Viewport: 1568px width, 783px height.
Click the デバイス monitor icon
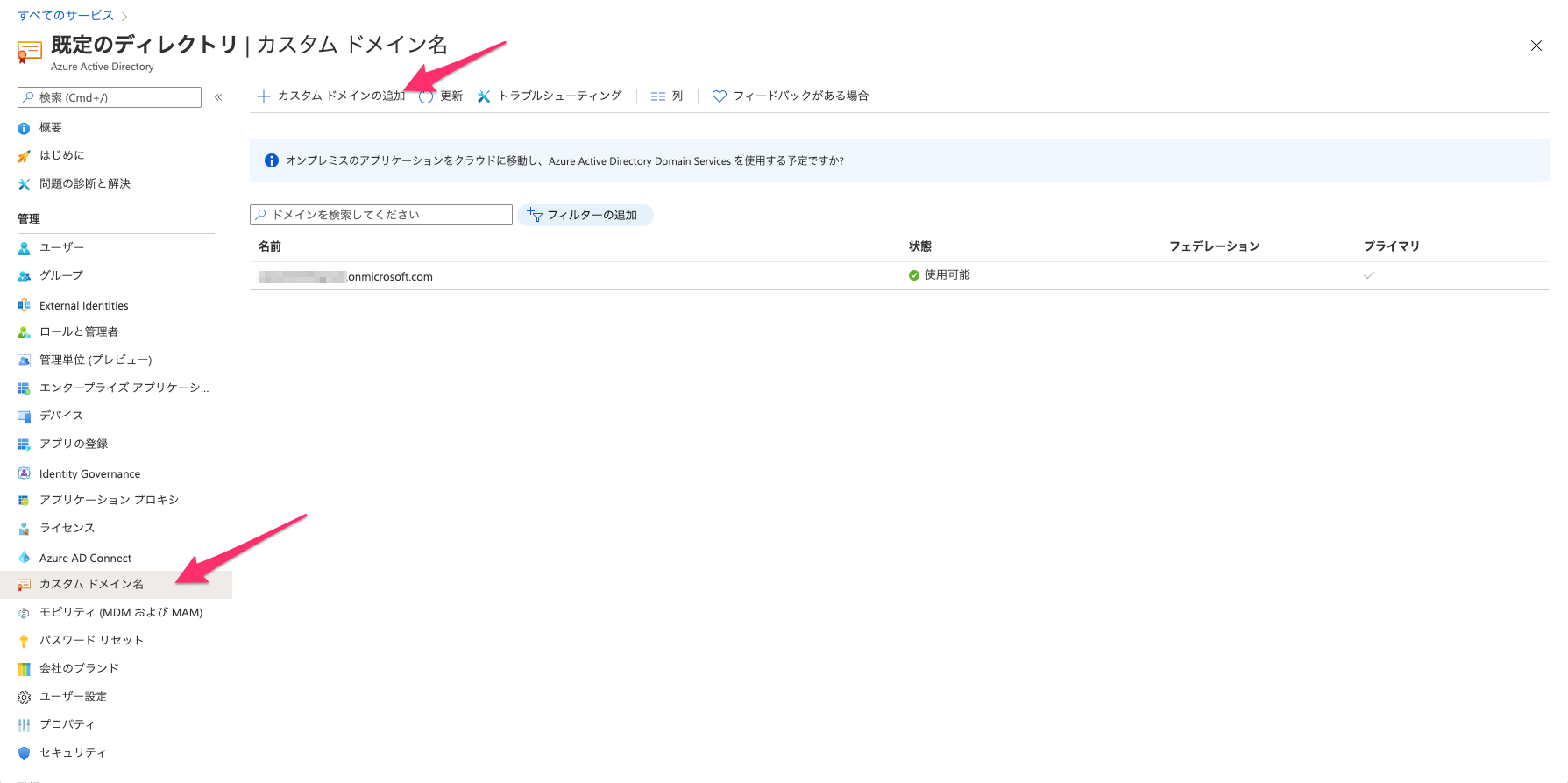[24, 416]
